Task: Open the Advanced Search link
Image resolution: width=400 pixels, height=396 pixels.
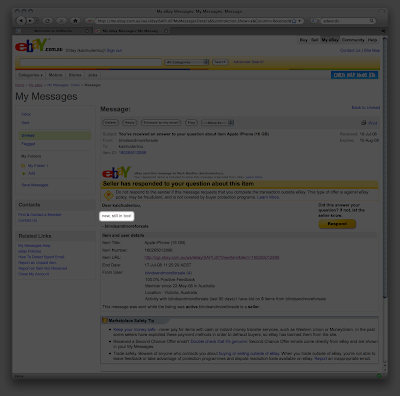Action: (249, 62)
